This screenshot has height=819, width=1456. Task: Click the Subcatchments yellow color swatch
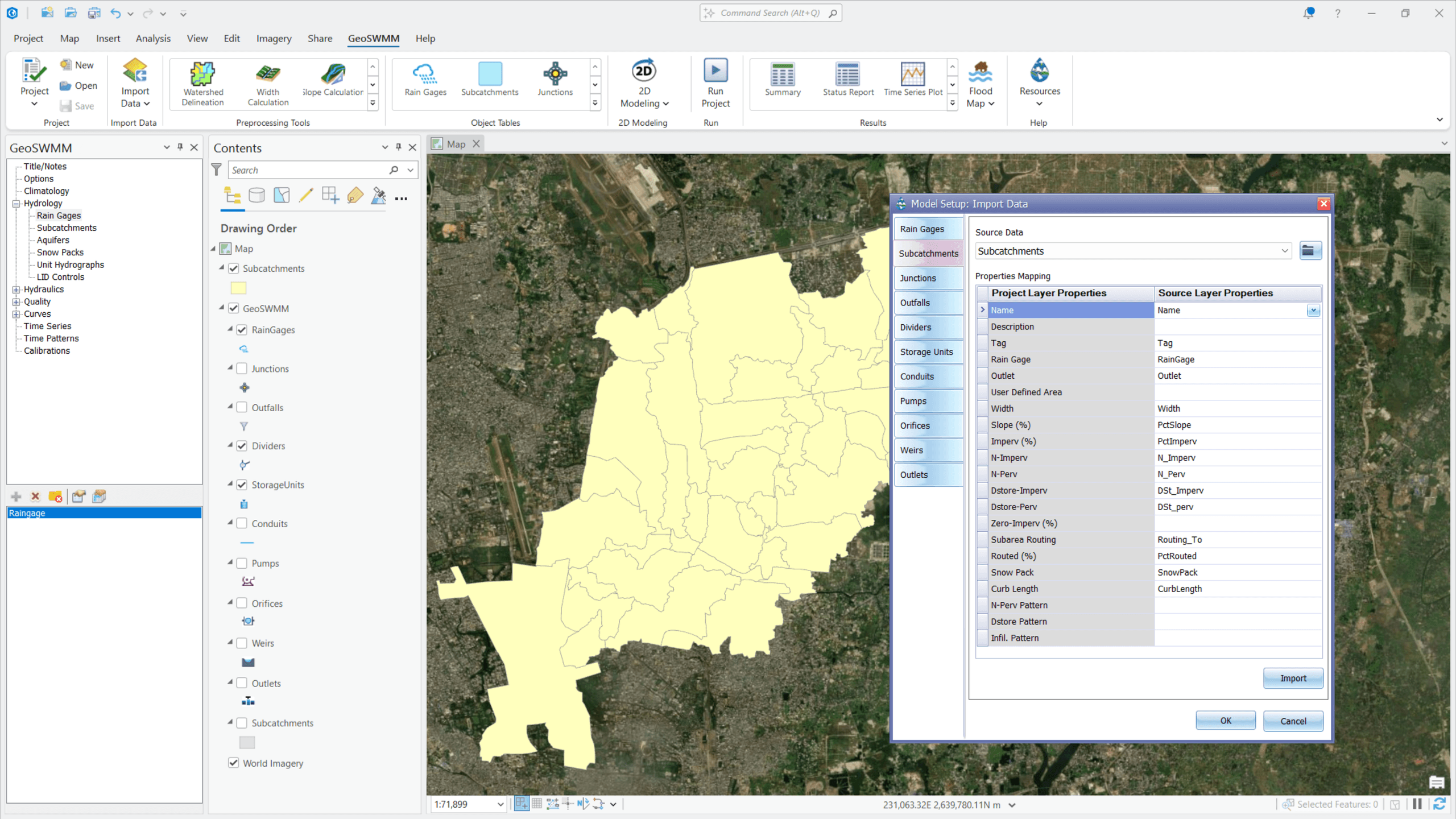tap(238, 287)
